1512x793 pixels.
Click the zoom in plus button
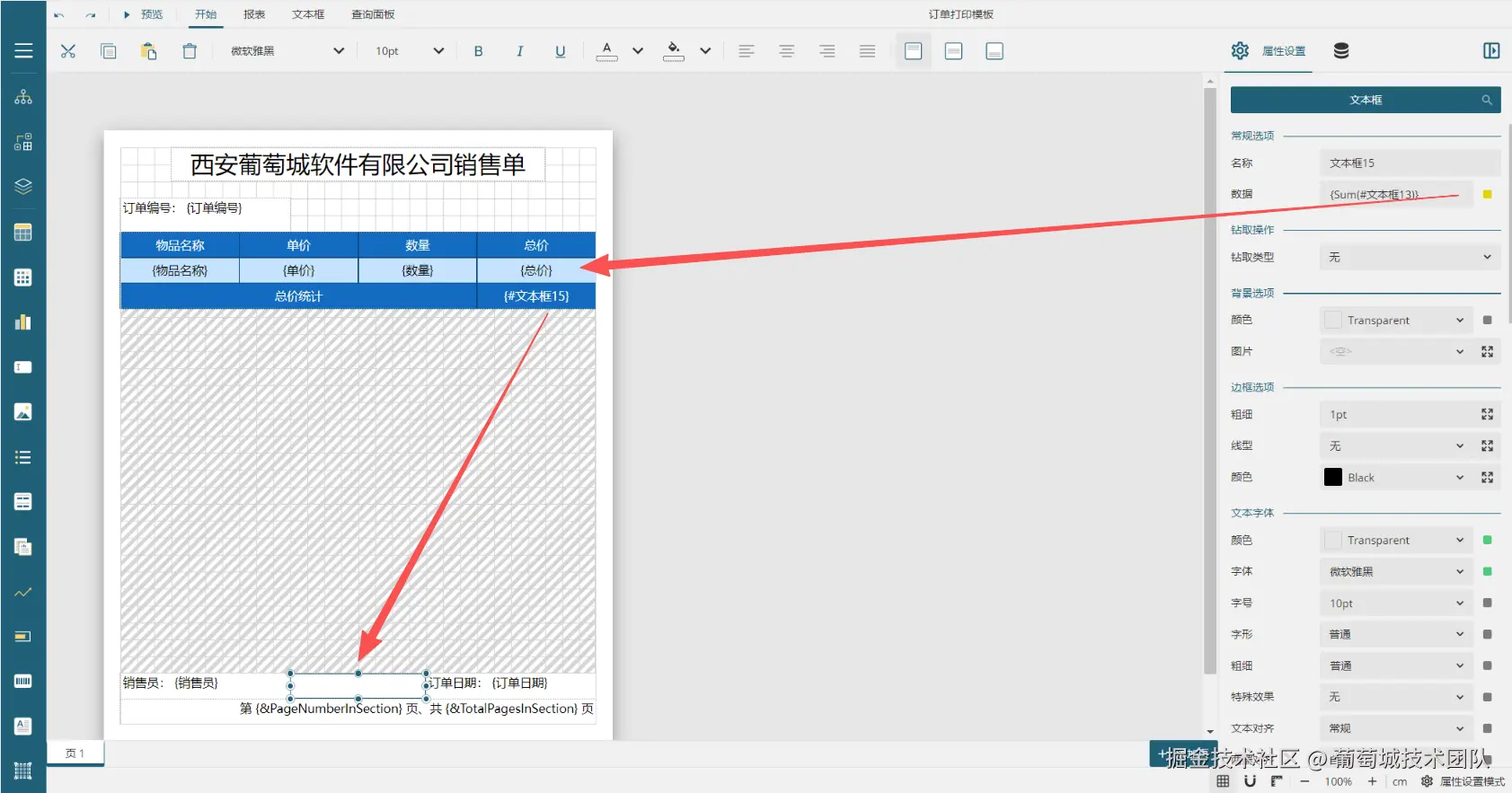click(x=1372, y=781)
